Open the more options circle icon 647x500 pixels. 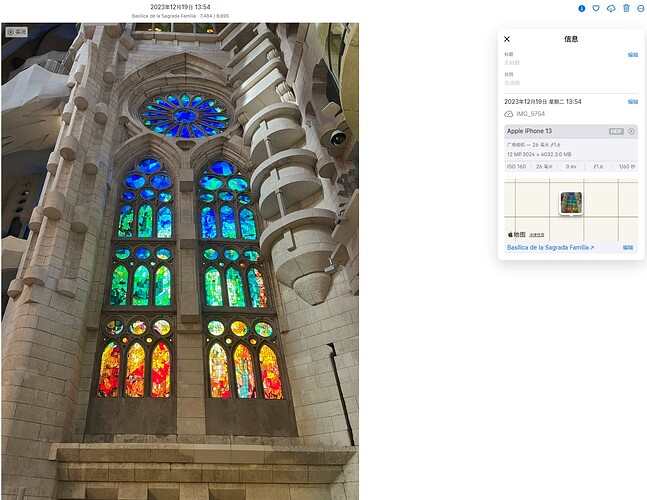tap(641, 8)
